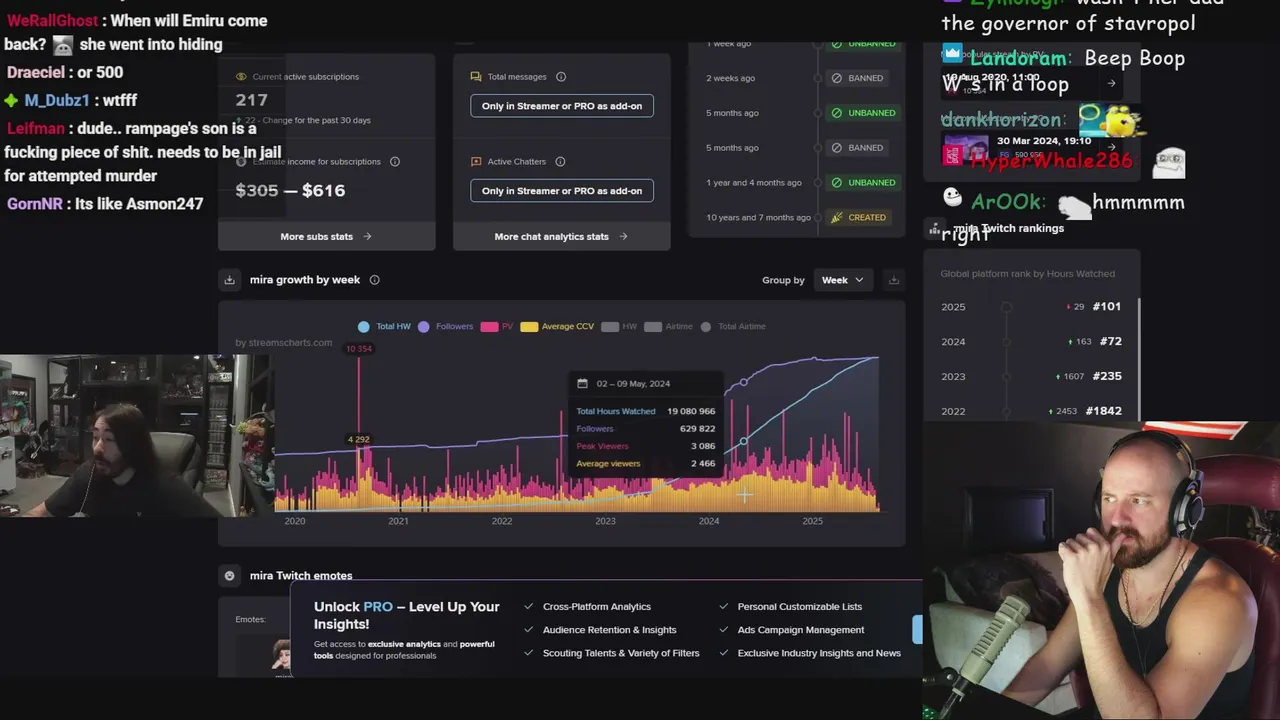The height and width of the screenshot is (720, 1280).
Task: Click the #235 global rank value
Action: (1107, 376)
